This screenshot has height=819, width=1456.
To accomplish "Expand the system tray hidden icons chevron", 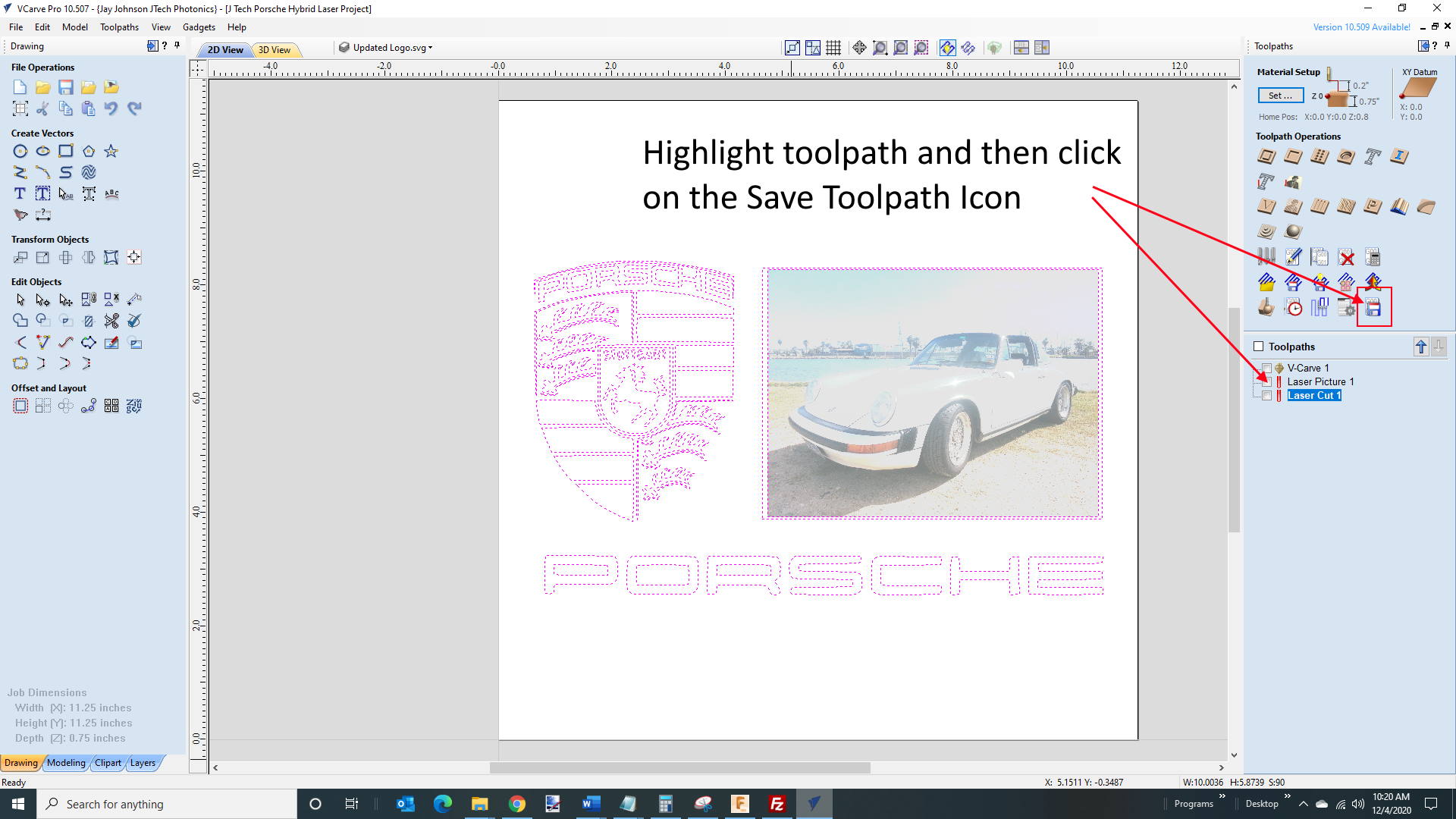I will coord(1303,804).
